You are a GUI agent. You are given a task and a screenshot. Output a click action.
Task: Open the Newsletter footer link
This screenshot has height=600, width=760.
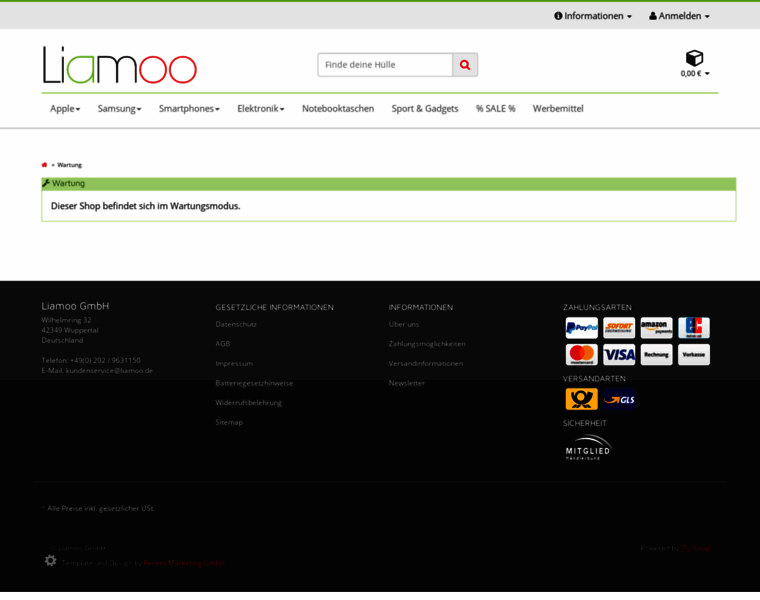click(407, 383)
